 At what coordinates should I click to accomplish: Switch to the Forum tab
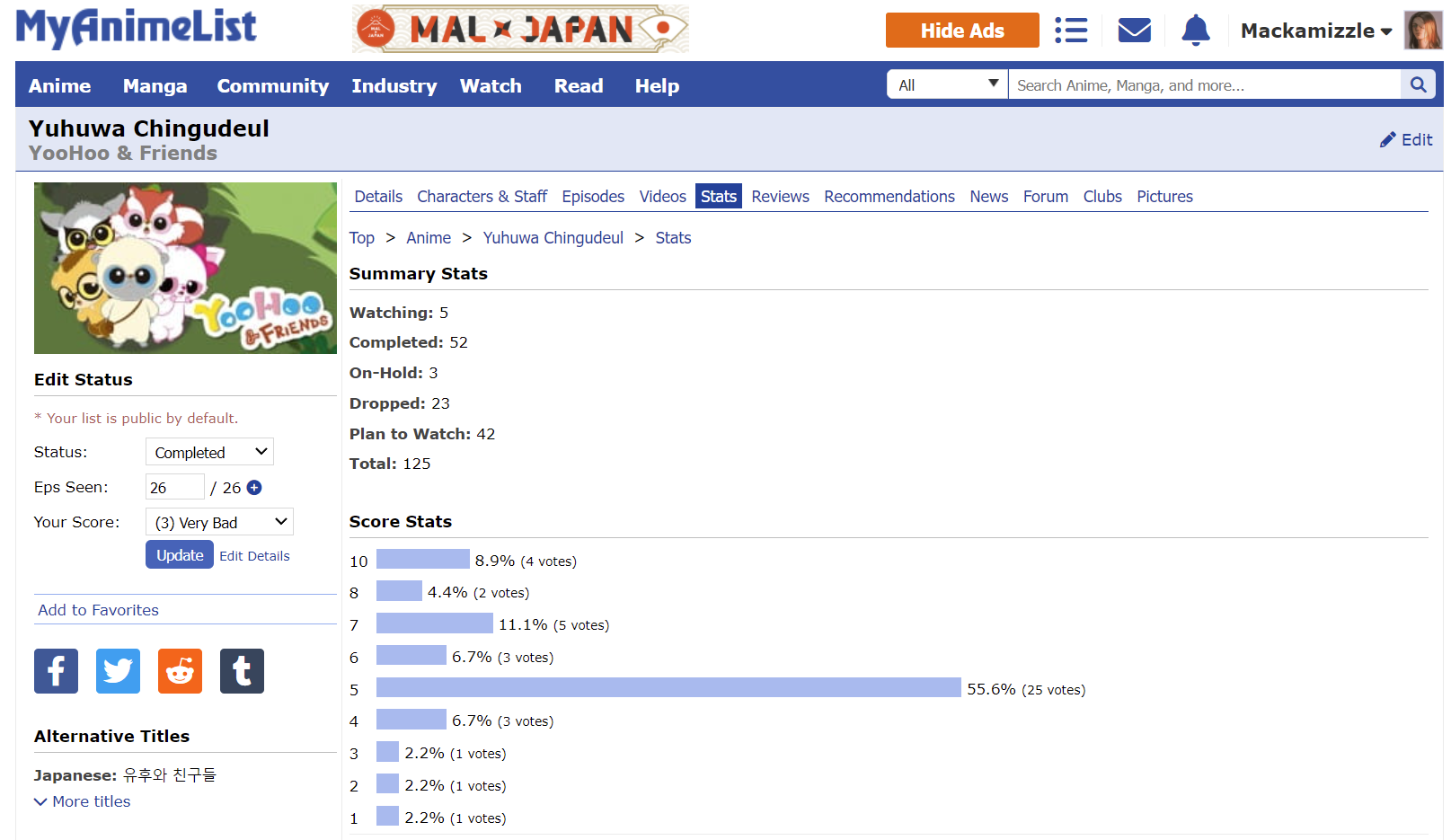tap(1046, 197)
